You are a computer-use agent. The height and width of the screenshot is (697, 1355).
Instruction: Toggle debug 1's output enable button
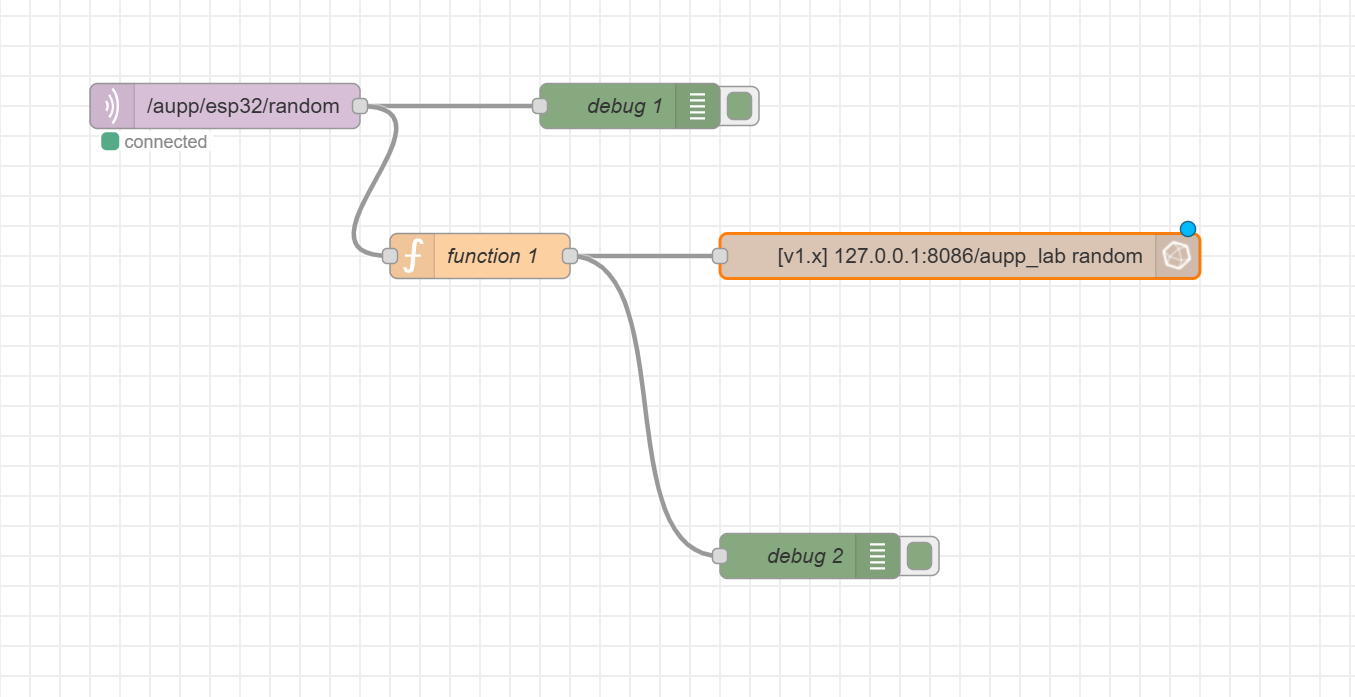[x=739, y=105]
